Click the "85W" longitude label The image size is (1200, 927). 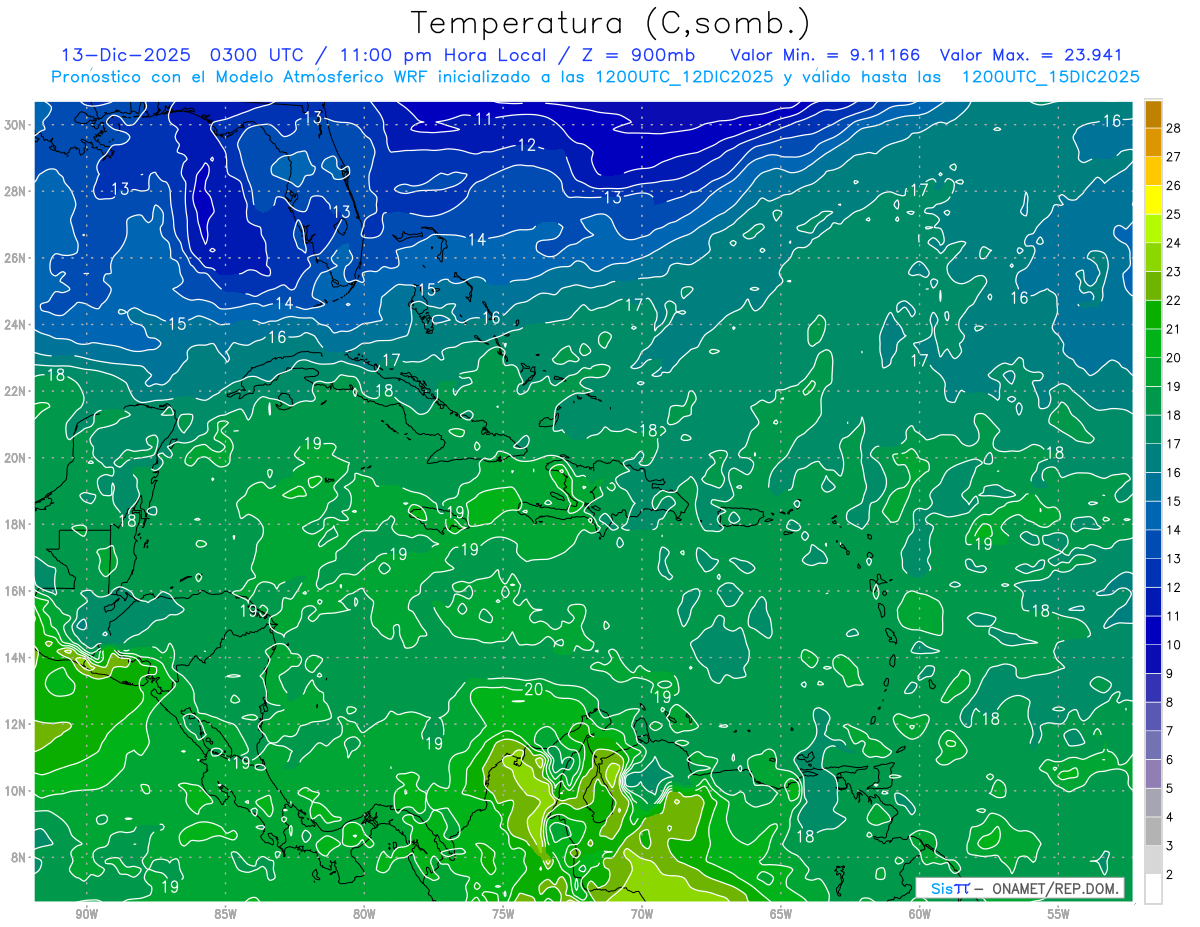tap(225, 914)
